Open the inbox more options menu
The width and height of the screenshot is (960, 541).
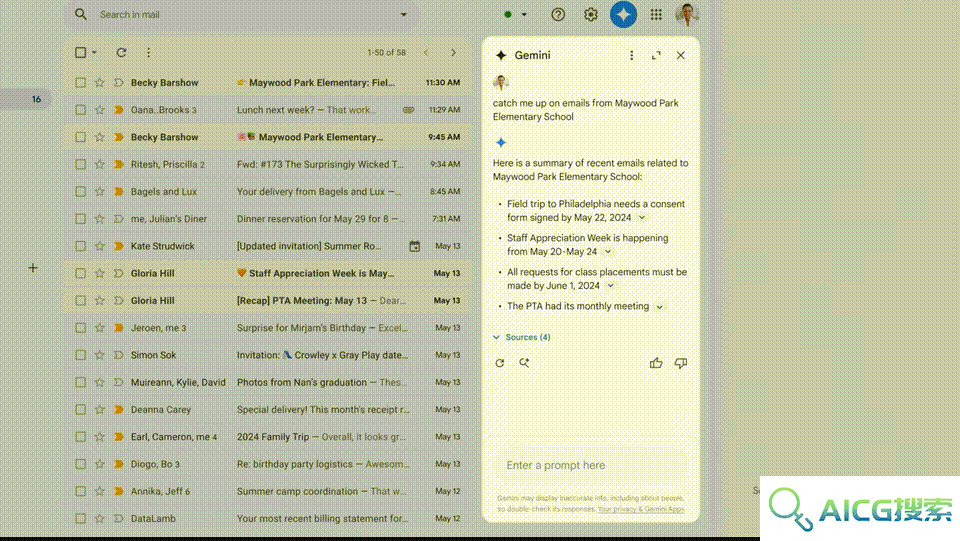[x=148, y=53]
